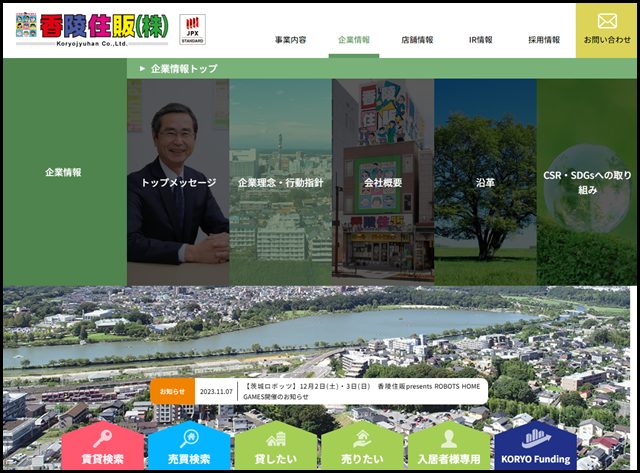Open the CSR・SDGsへの取り組み card
The height and width of the screenshot is (473, 640).
pyautogui.click(x=587, y=182)
